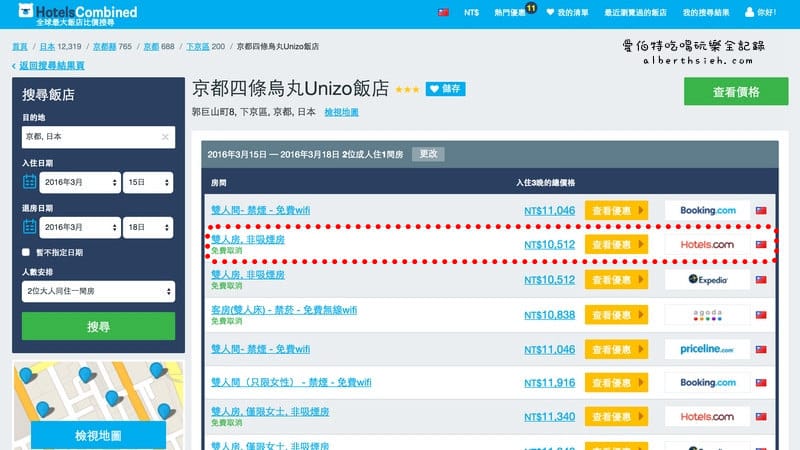Image resolution: width=800 pixels, height=450 pixels.
Task: Click the Booking.com logo in first row
Action: coord(707,210)
